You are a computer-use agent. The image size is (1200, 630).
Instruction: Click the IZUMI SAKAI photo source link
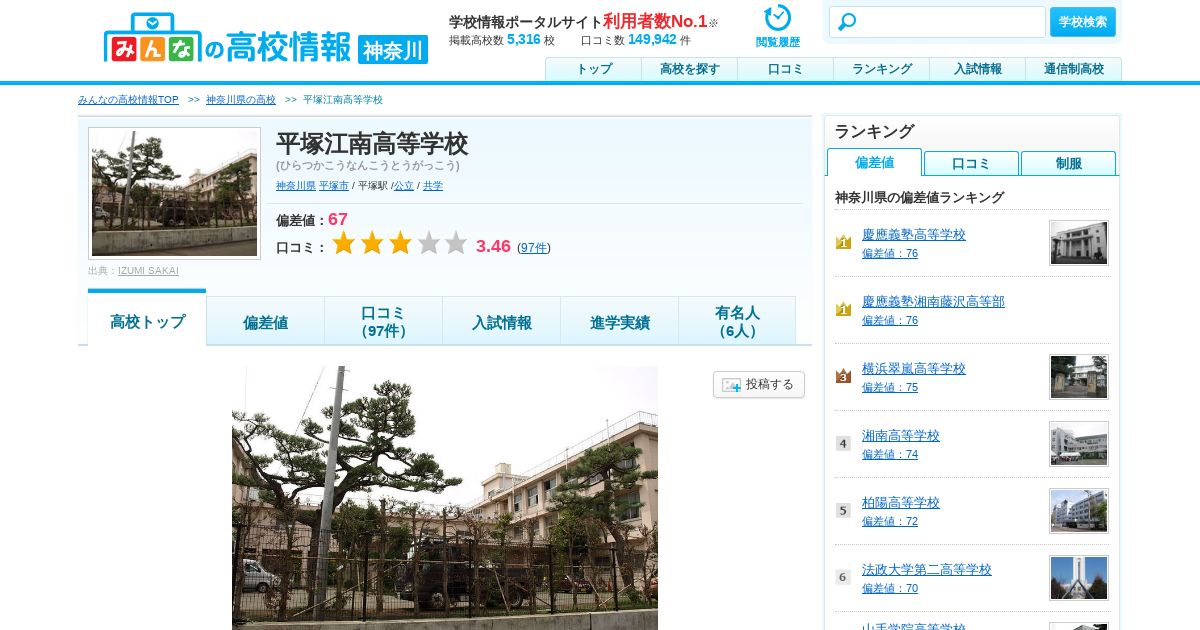[x=148, y=271]
